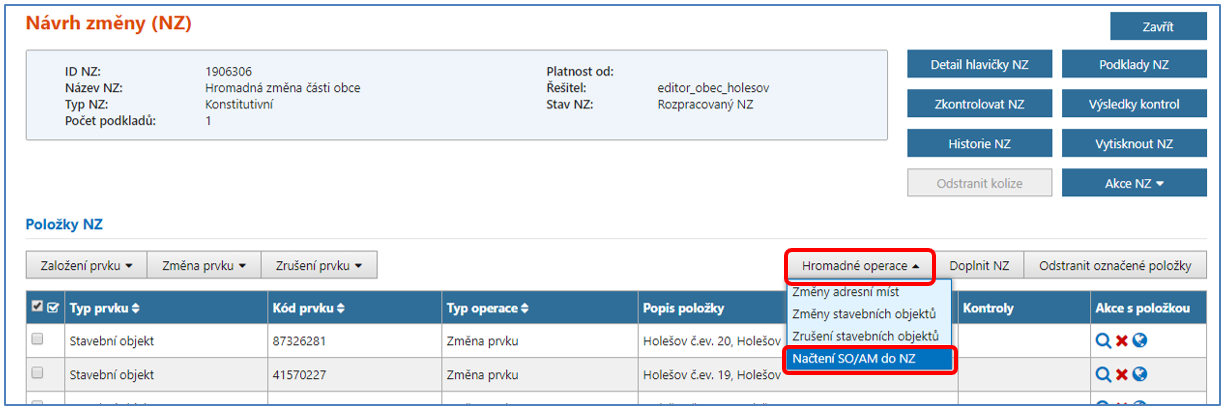
Task: Click globe map icon in first row
Action: [x=1139, y=341]
